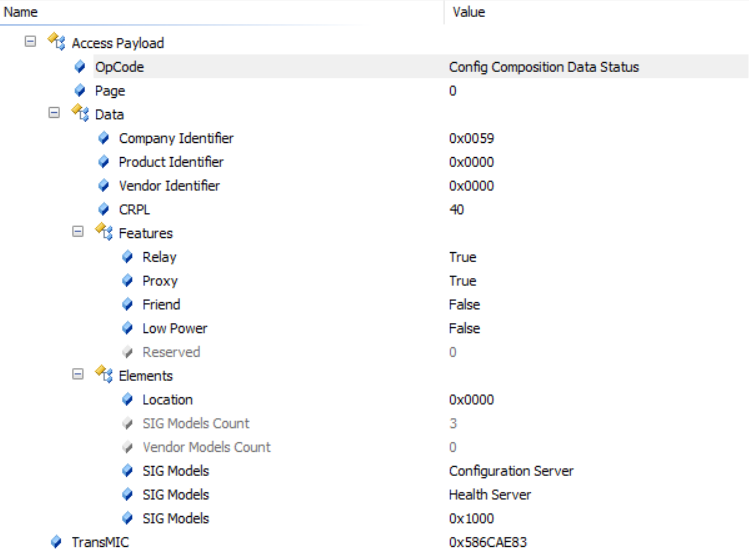The image size is (749, 554).
Task: Select the Health Server value
Action: tap(490, 494)
